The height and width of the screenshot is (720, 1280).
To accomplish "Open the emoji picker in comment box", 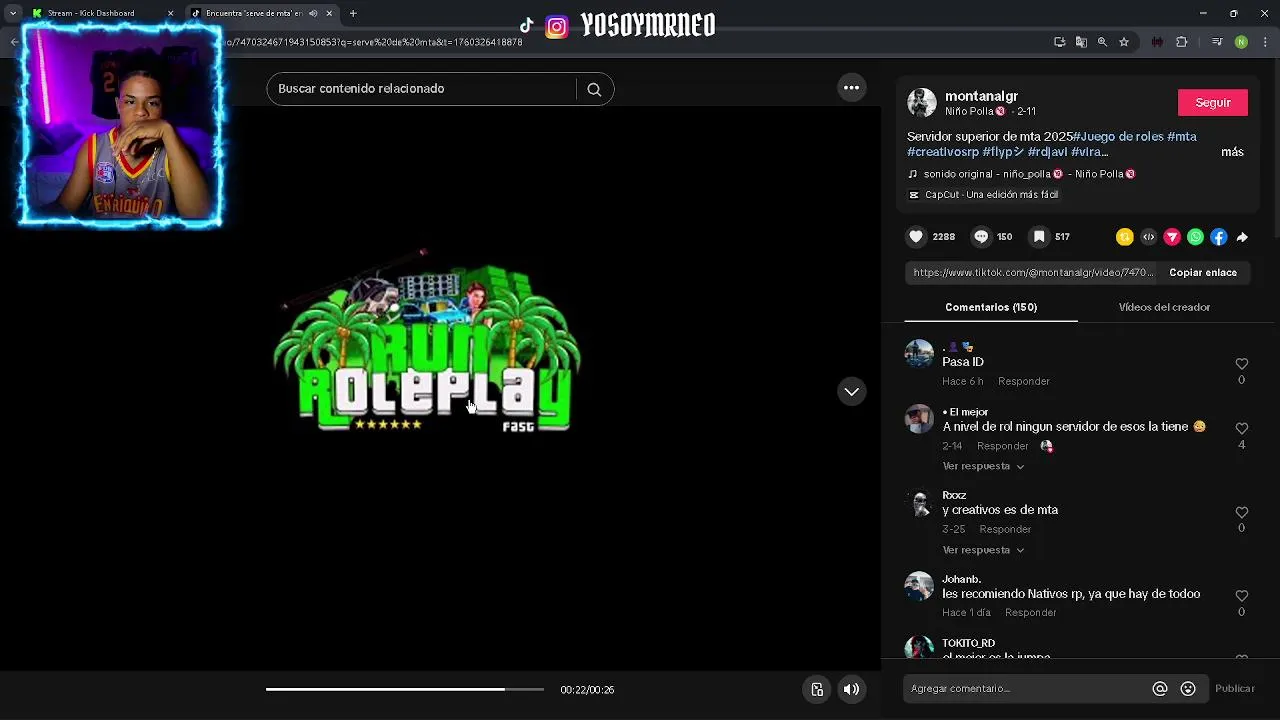I will (1188, 688).
